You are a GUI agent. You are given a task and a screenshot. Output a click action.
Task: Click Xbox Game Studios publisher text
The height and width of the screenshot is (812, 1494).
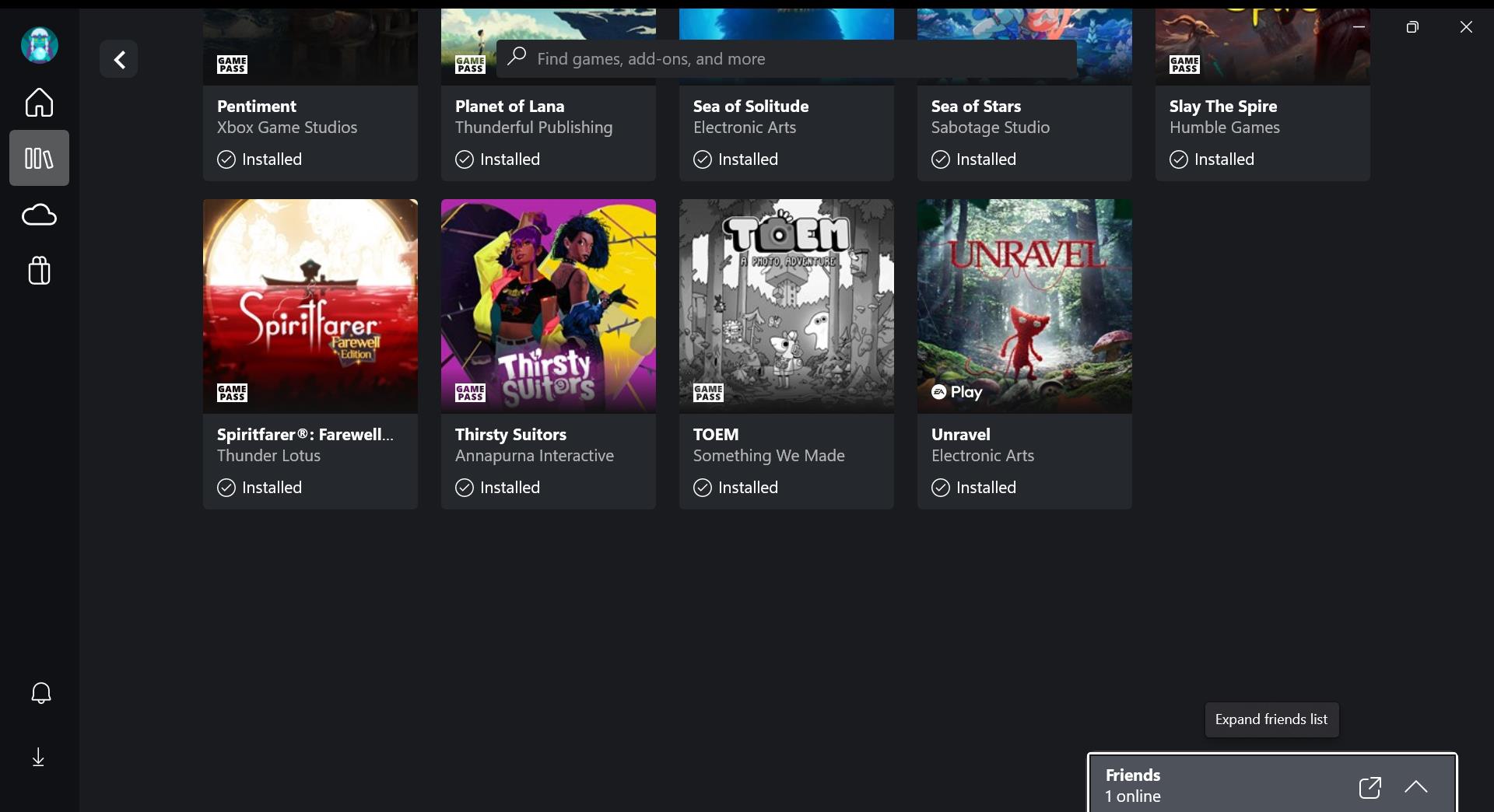(287, 128)
